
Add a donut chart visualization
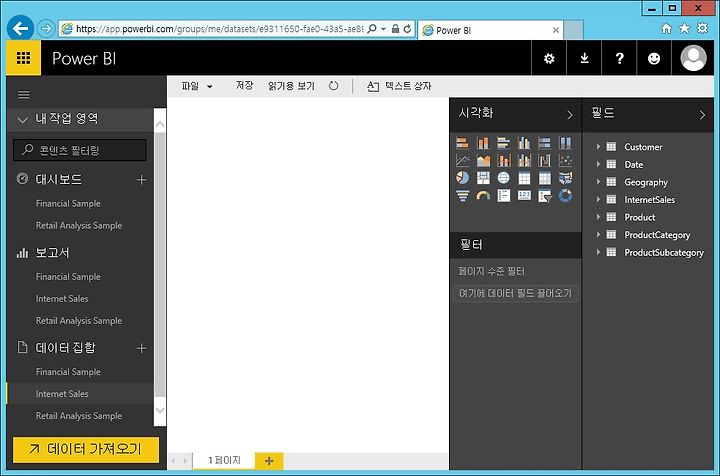coord(565,196)
